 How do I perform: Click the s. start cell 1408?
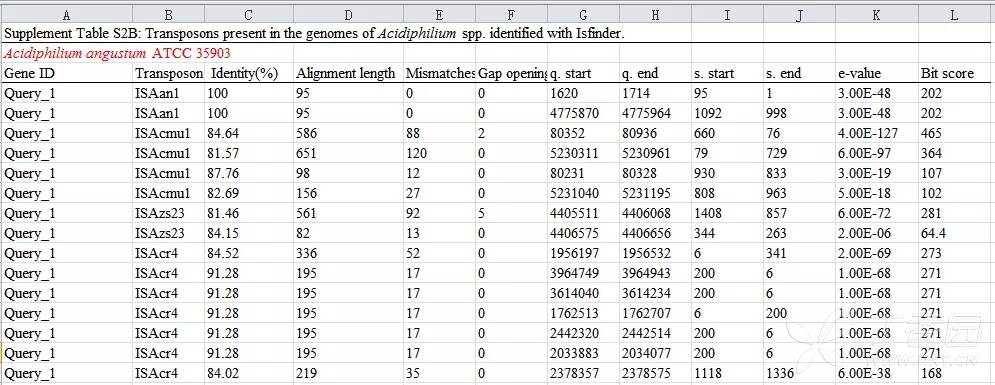pos(727,213)
